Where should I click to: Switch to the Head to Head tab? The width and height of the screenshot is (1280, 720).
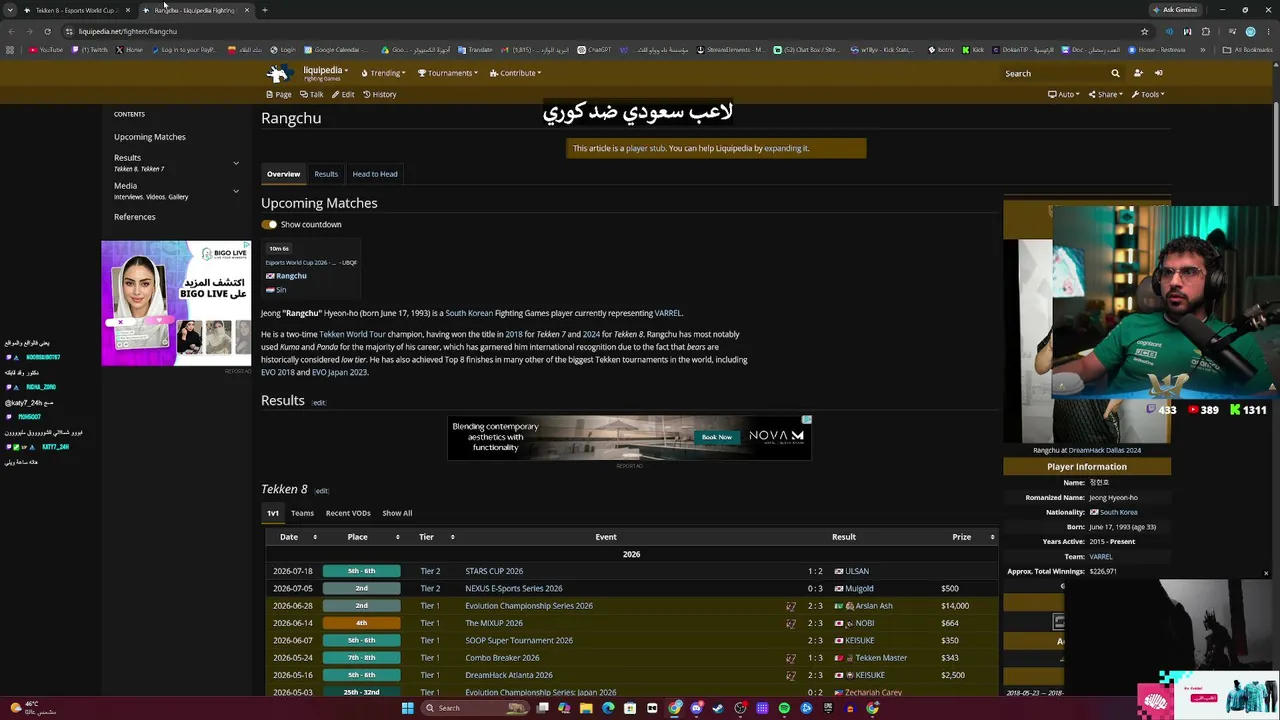coord(375,174)
